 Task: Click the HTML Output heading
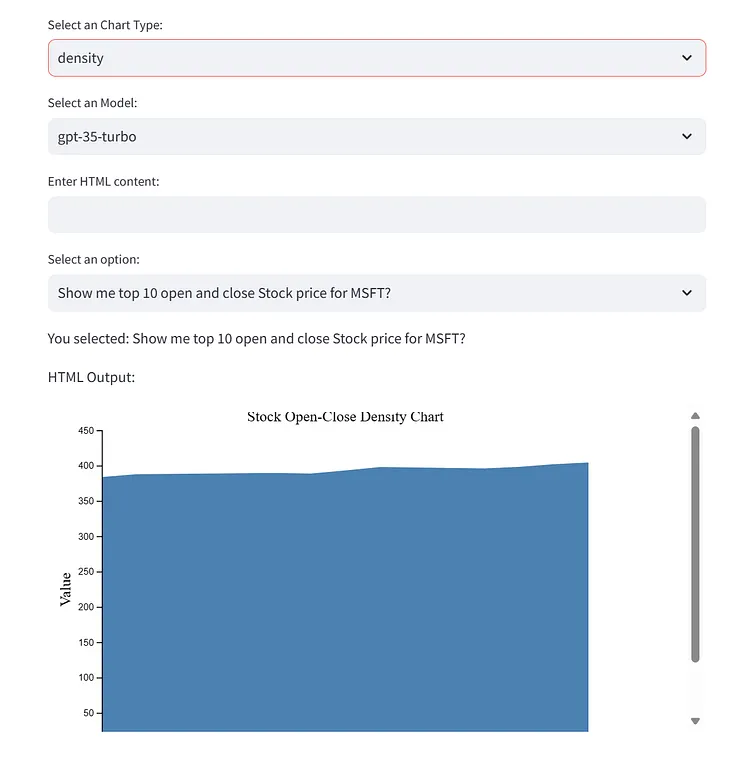pos(91,377)
